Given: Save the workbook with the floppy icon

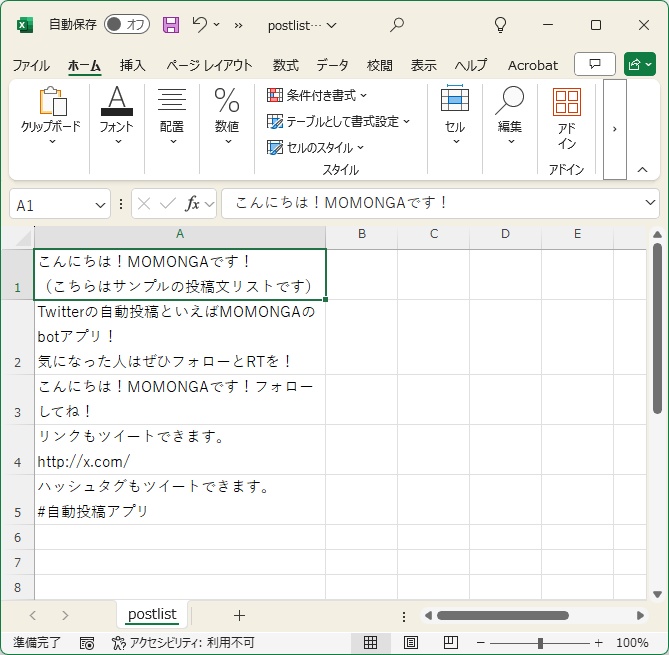Looking at the screenshot, I should [x=171, y=25].
